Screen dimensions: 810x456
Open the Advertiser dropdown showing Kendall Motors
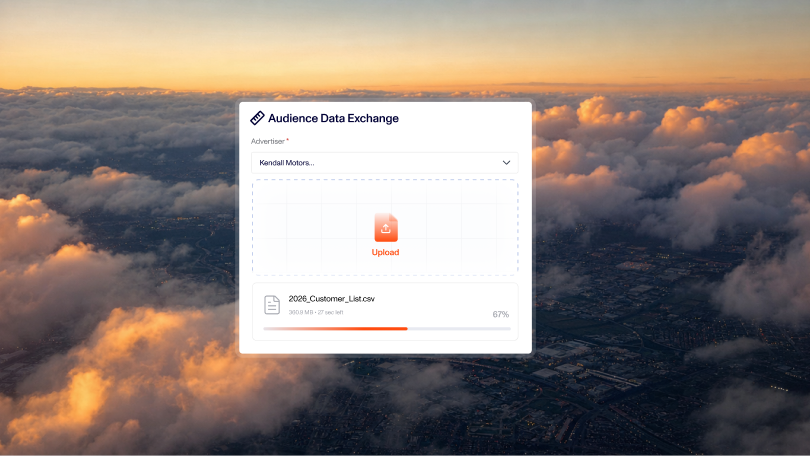click(x=385, y=163)
